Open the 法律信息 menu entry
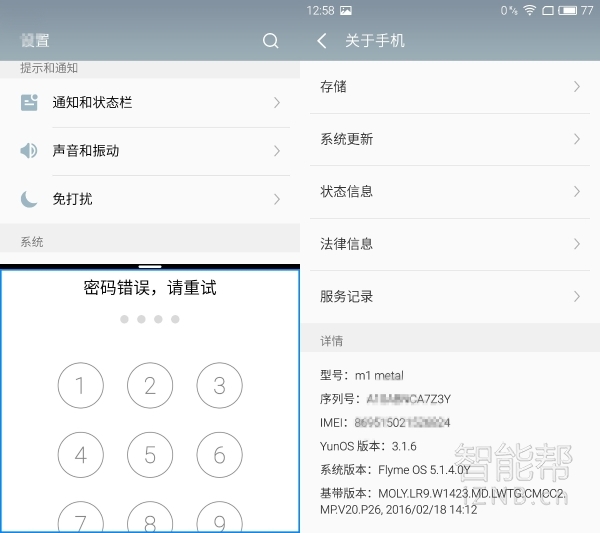This screenshot has width=600, height=533. click(449, 244)
